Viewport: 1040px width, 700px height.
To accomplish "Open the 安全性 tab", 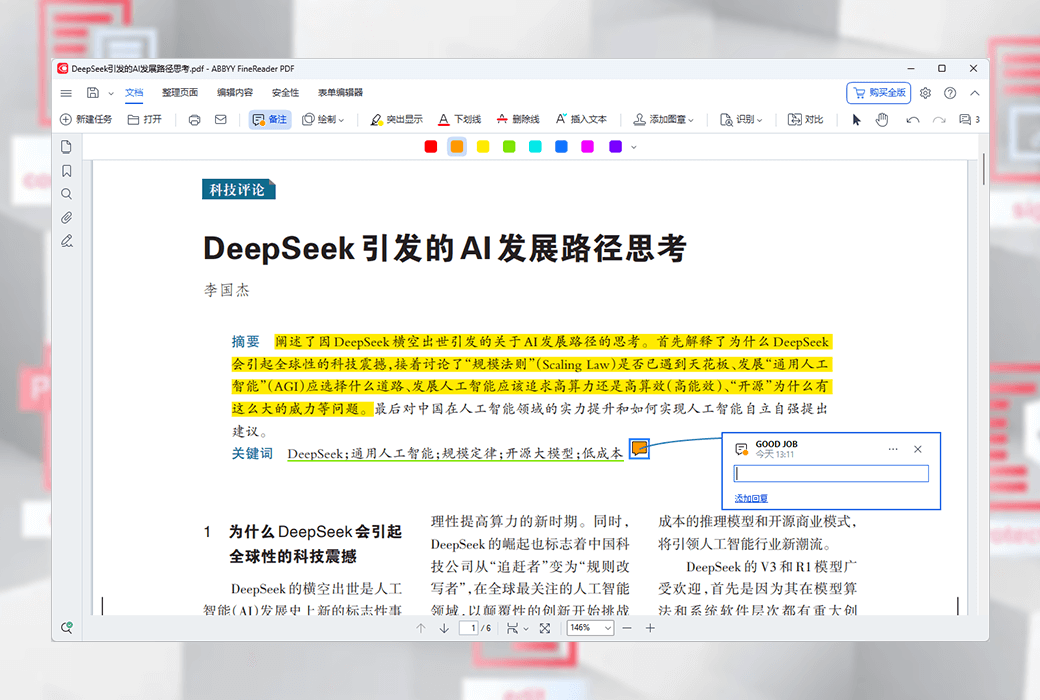I will [x=285, y=93].
